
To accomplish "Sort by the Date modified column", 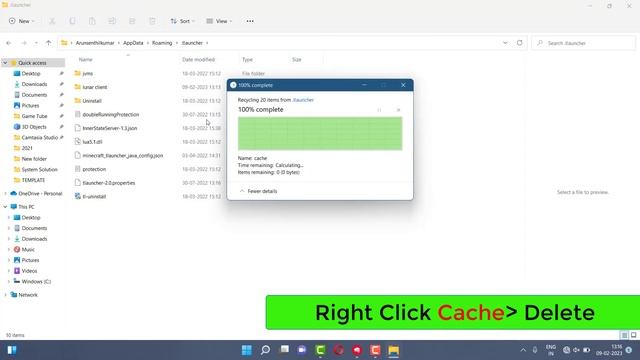I will [198, 60].
